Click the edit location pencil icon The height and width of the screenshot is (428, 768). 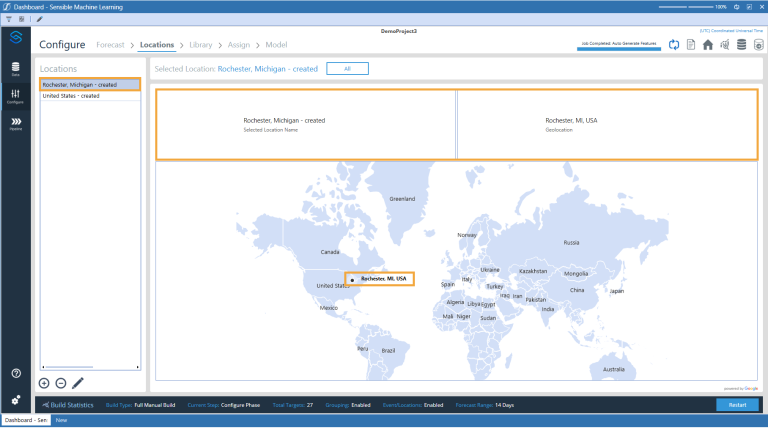[78, 383]
